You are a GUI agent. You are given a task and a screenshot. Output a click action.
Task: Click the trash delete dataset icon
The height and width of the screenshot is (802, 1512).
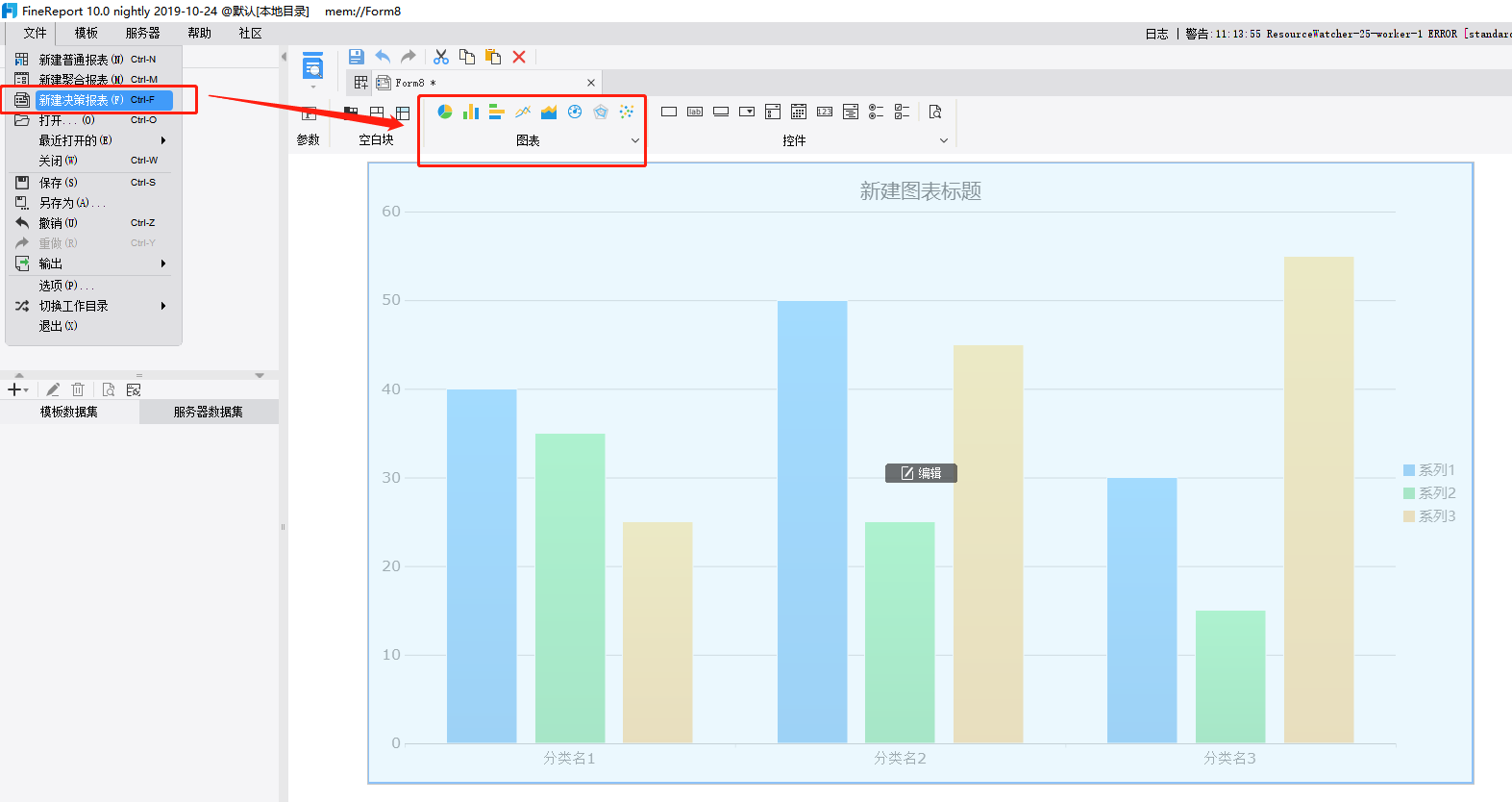coord(78,389)
